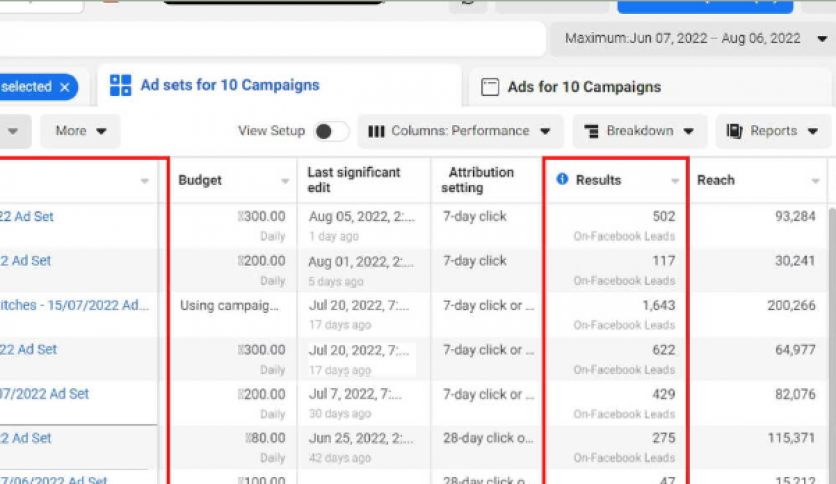
Task: Open the Reports dropdown
Action: pyautogui.click(x=773, y=131)
